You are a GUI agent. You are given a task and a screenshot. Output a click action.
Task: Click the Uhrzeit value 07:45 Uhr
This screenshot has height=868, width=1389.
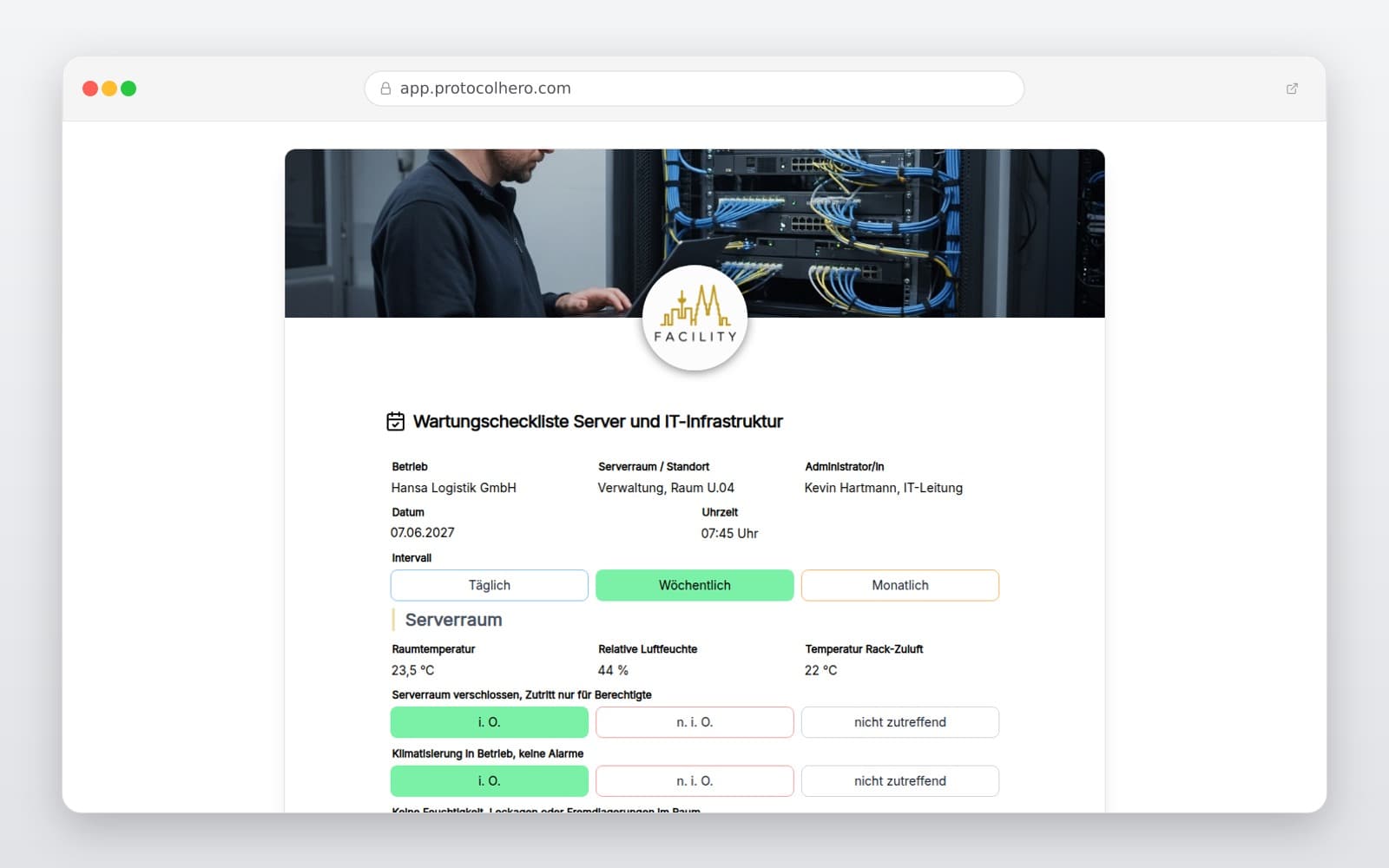click(730, 534)
